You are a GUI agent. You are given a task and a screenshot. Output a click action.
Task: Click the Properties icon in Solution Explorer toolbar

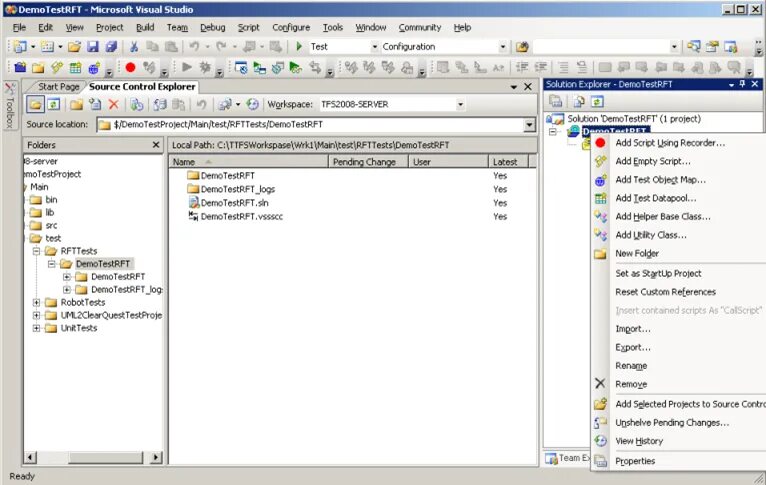point(555,102)
